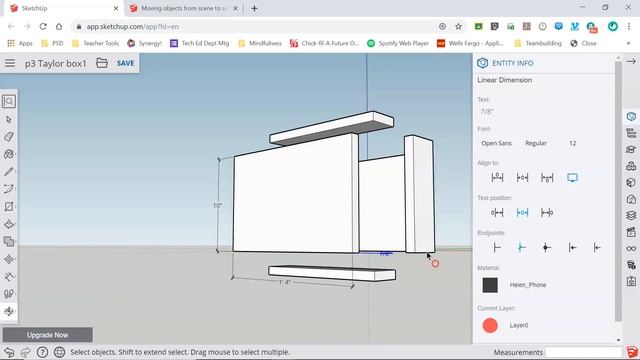Open the font size 12 dropdown
This screenshot has width=640, height=360.
(573, 143)
